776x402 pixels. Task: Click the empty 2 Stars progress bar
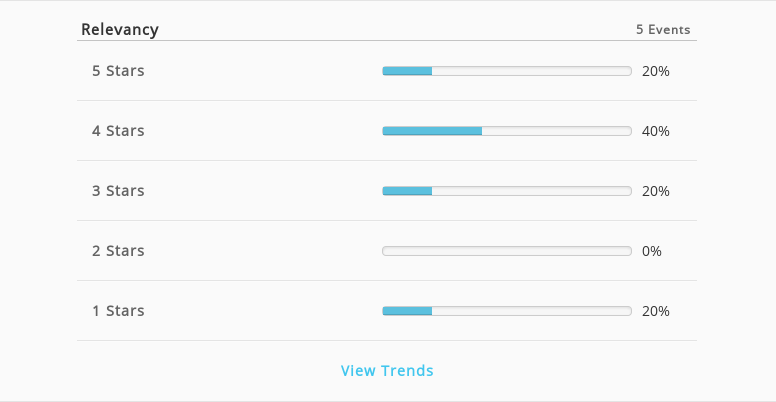(507, 251)
